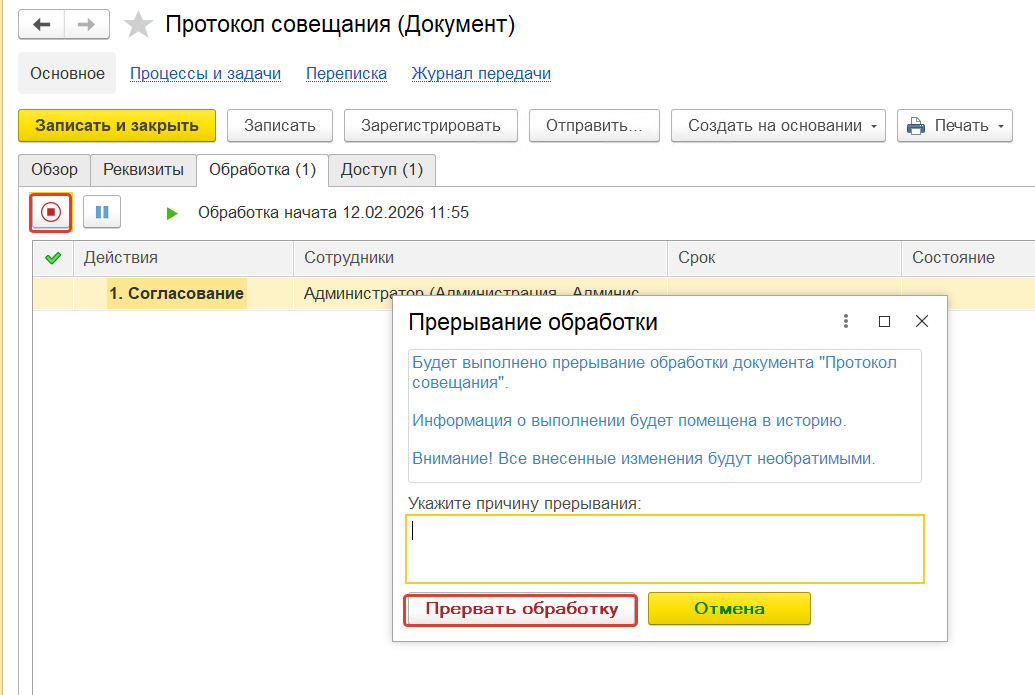Close the Прерывание обработки dialog

tap(922, 321)
